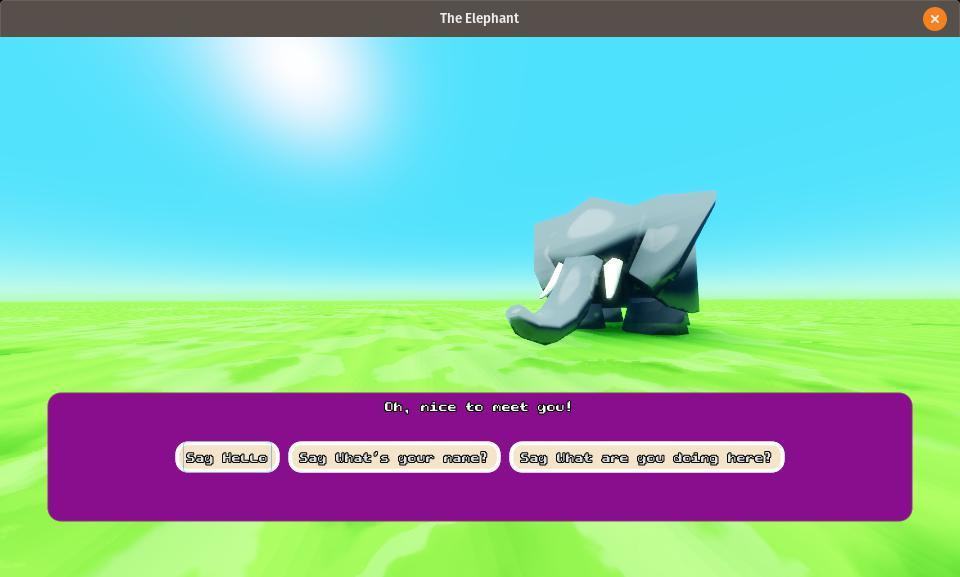Select "Say What are you doing here?"
The height and width of the screenshot is (577, 960).
(x=647, y=457)
